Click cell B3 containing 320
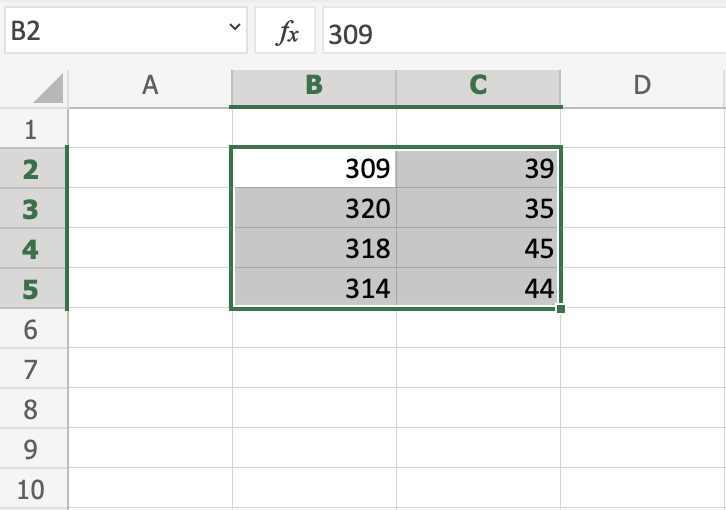The width and height of the screenshot is (726, 510). (x=314, y=209)
